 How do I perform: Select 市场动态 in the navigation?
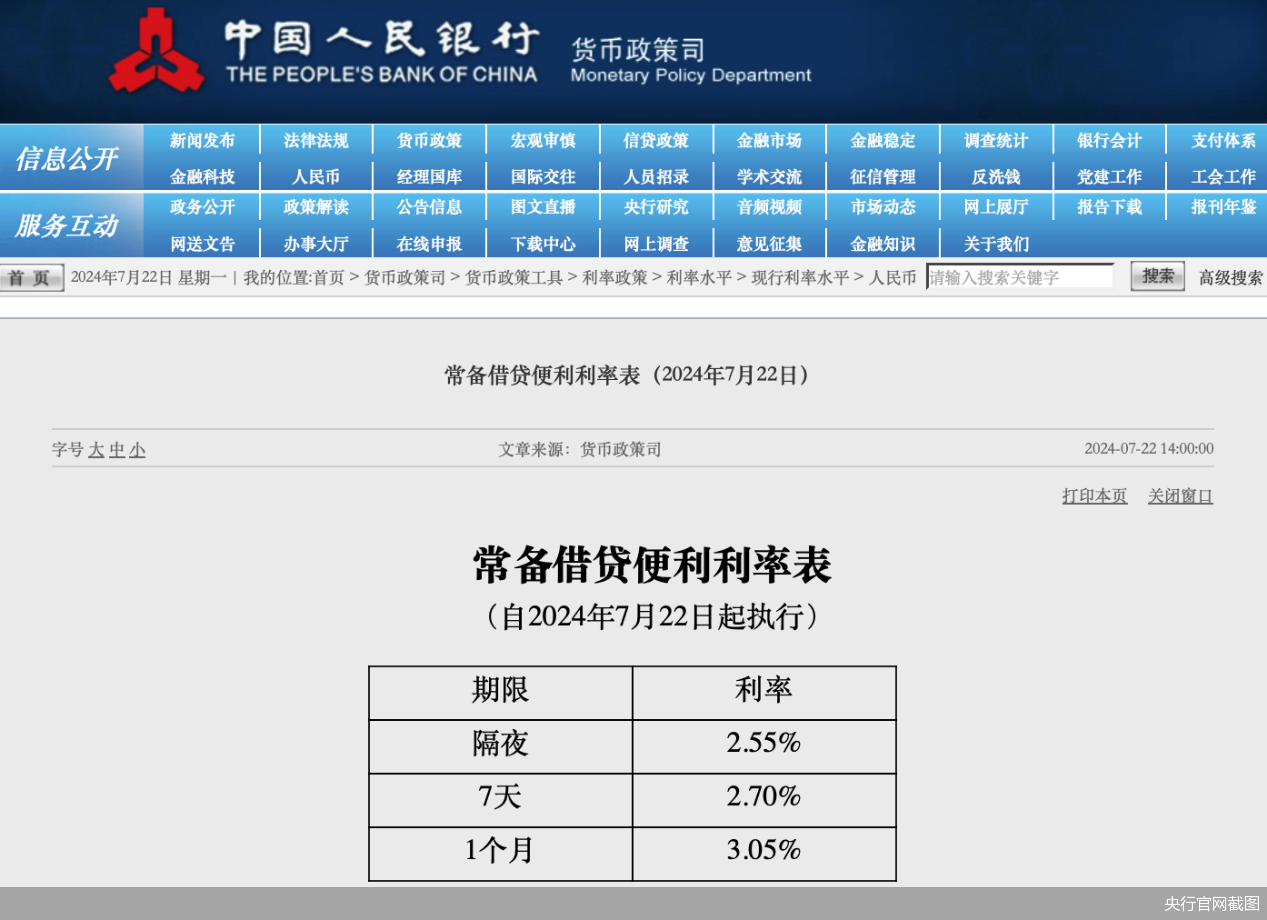point(883,207)
